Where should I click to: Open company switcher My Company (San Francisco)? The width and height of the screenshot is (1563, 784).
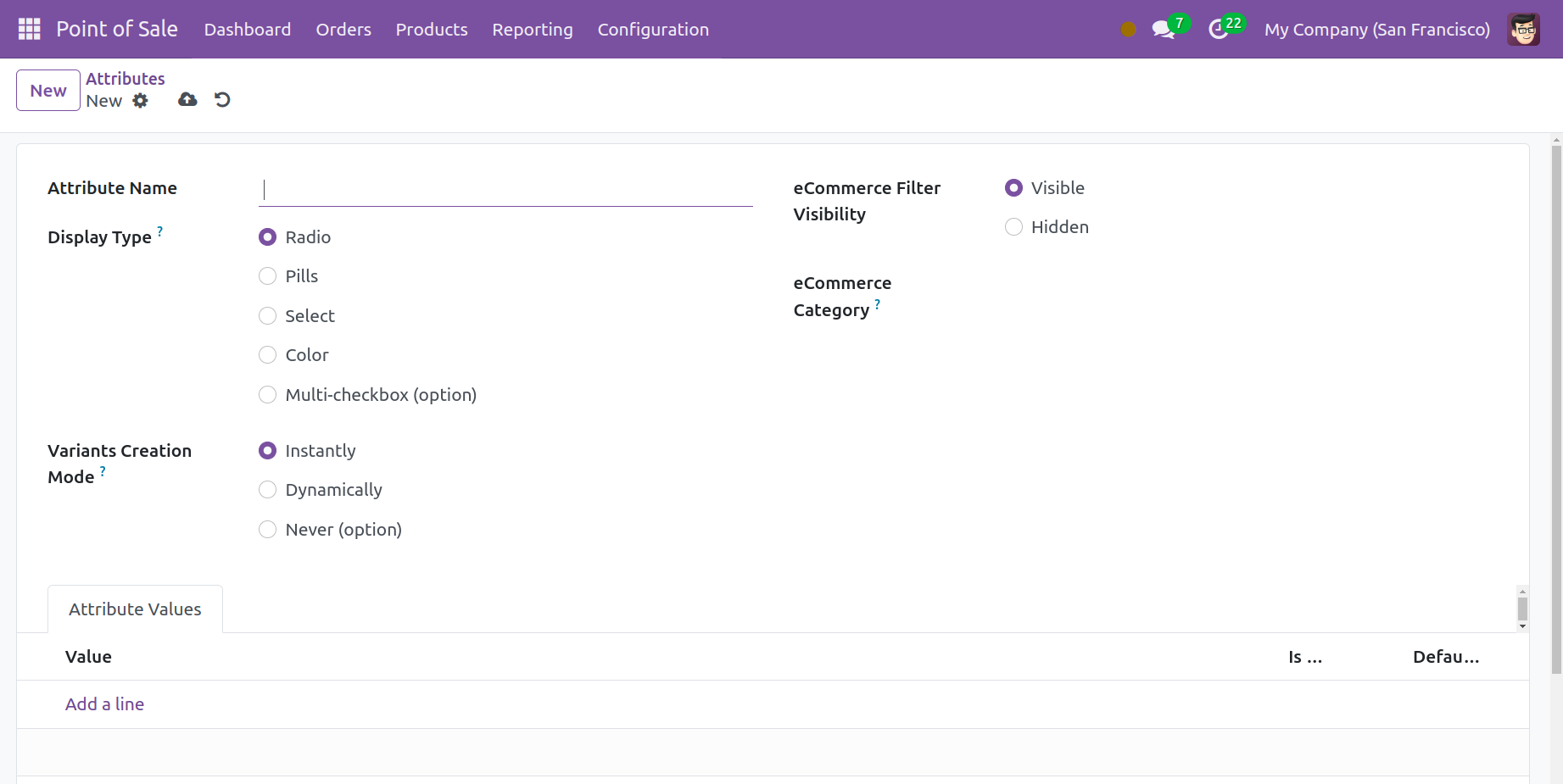tap(1376, 30)
